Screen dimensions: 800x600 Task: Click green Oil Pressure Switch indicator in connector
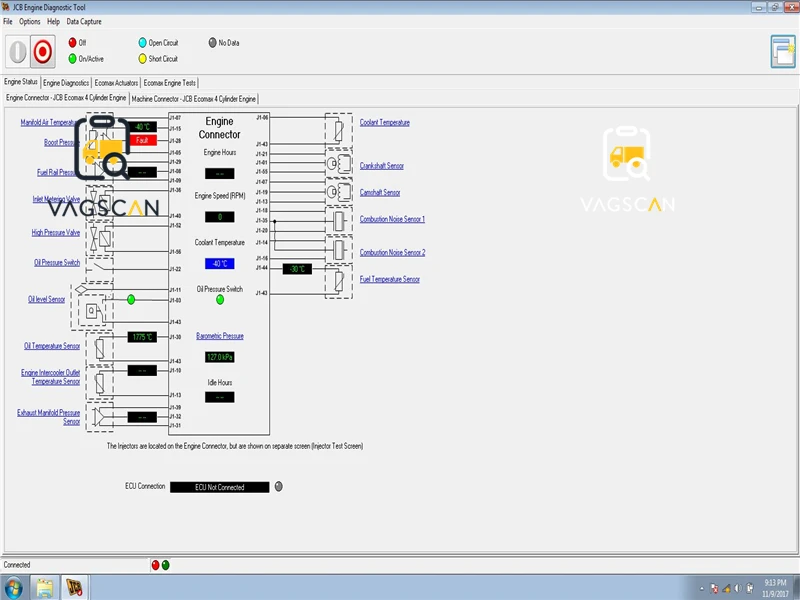pos(220,299)
